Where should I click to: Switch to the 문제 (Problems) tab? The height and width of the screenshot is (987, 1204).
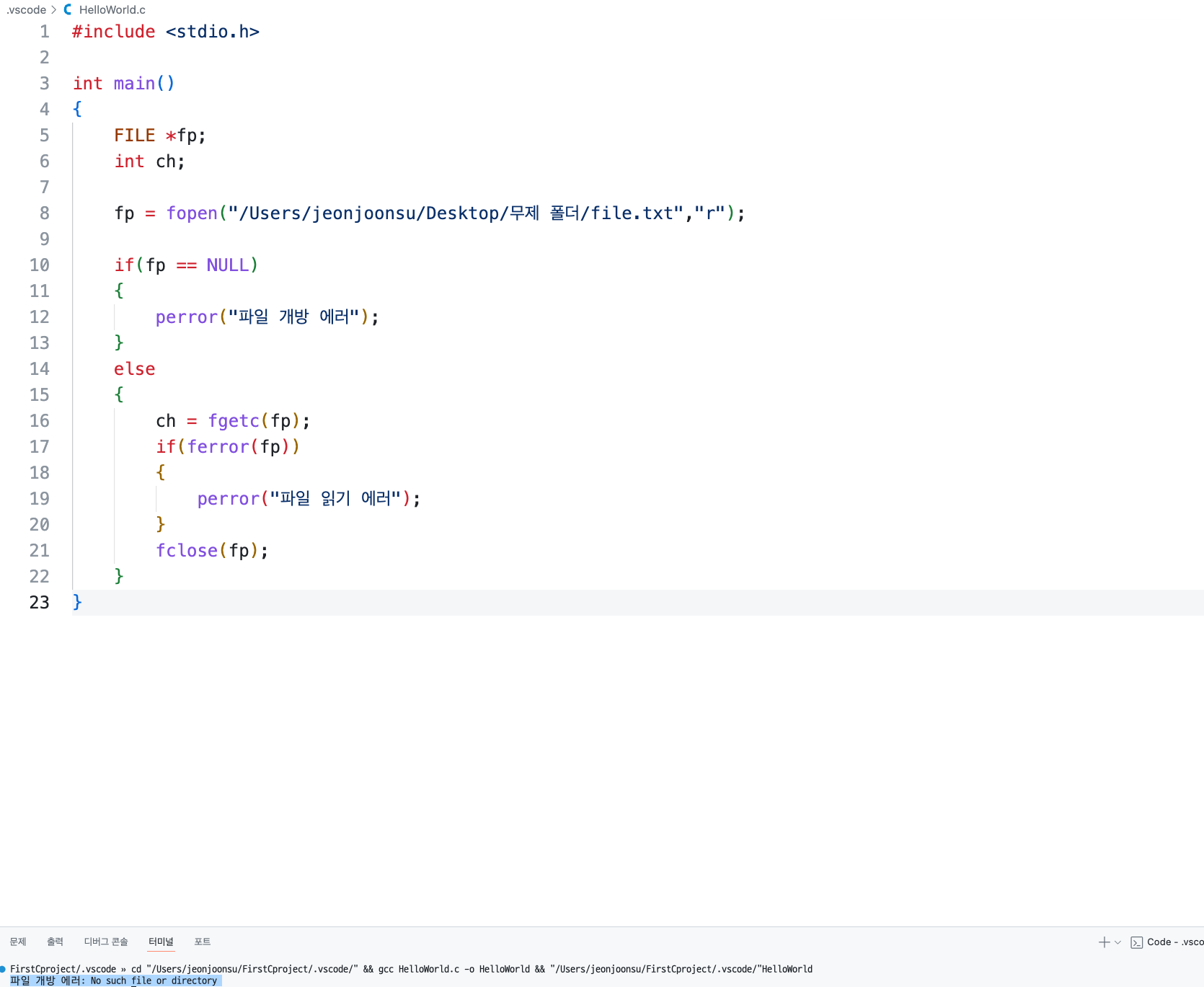pos(18,942)
